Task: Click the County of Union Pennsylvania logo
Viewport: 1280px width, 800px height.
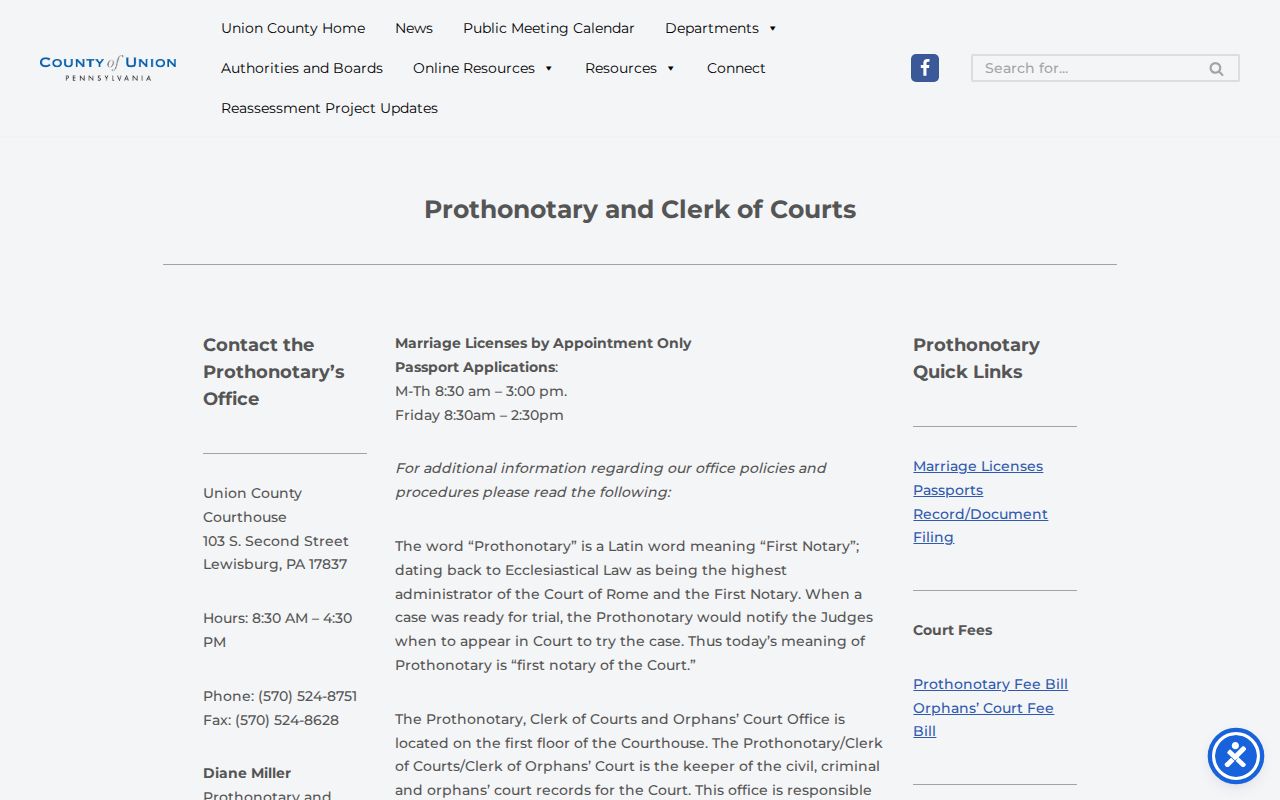Action: click(108, 68)
